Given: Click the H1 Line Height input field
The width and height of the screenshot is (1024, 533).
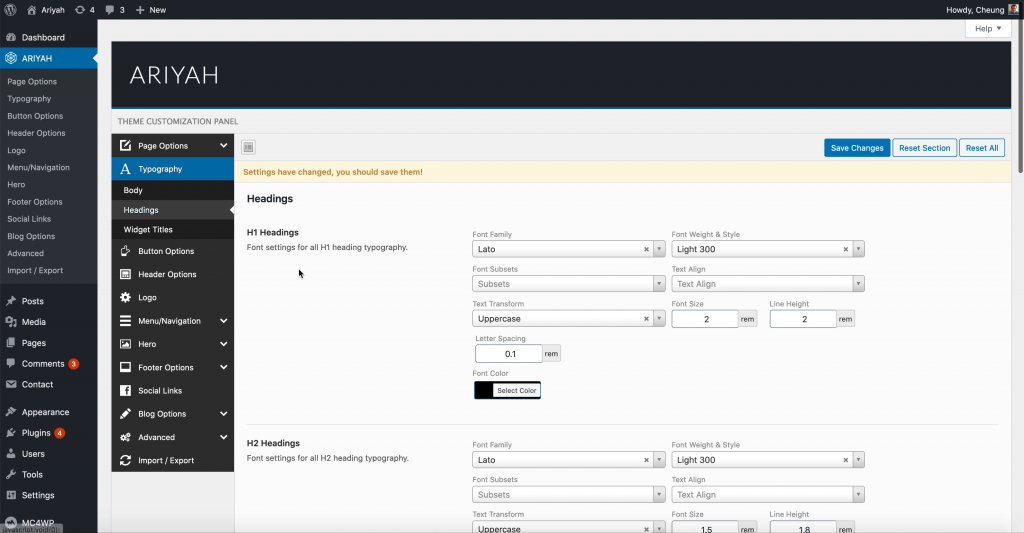Looking at the screenshot, I should [803, 319].
